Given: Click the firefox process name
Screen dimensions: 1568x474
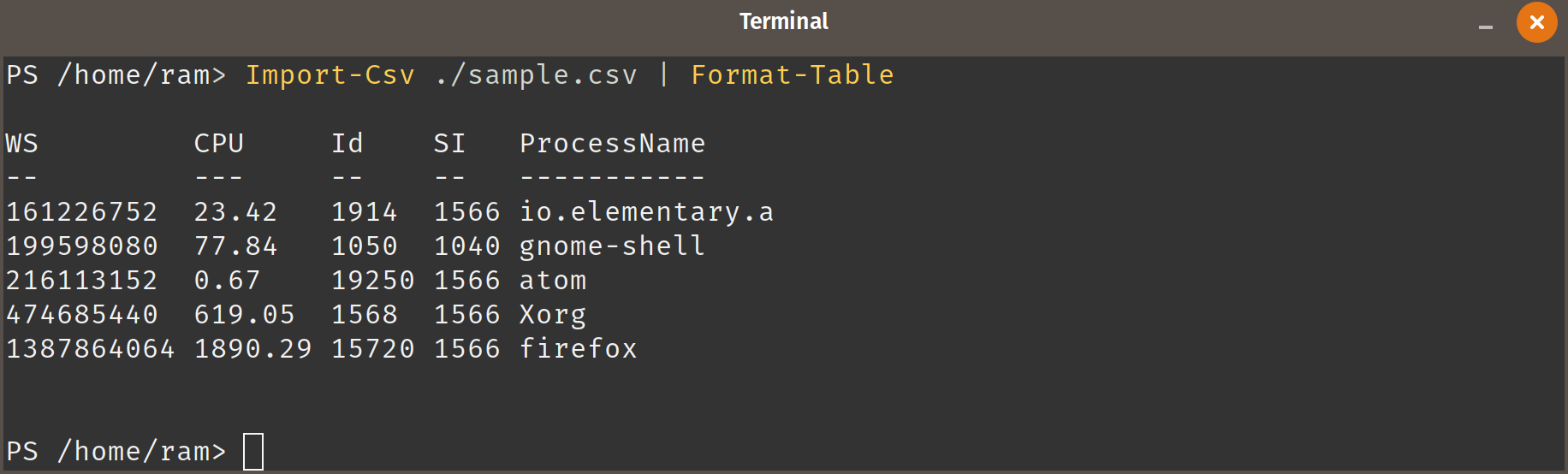Looking at the screenshot, I should pos(579,349).
